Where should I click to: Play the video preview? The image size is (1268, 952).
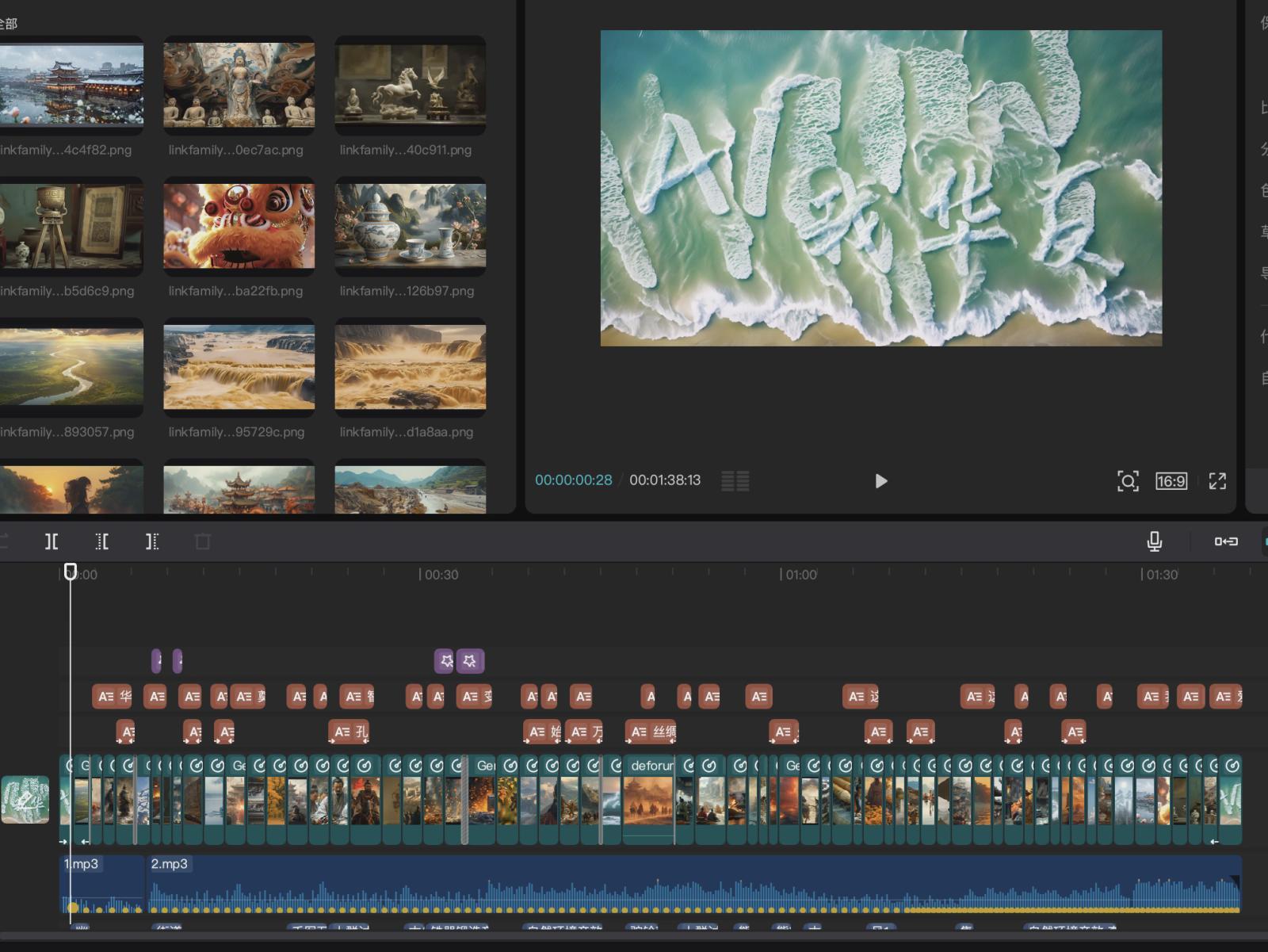(x=880, y=481)
